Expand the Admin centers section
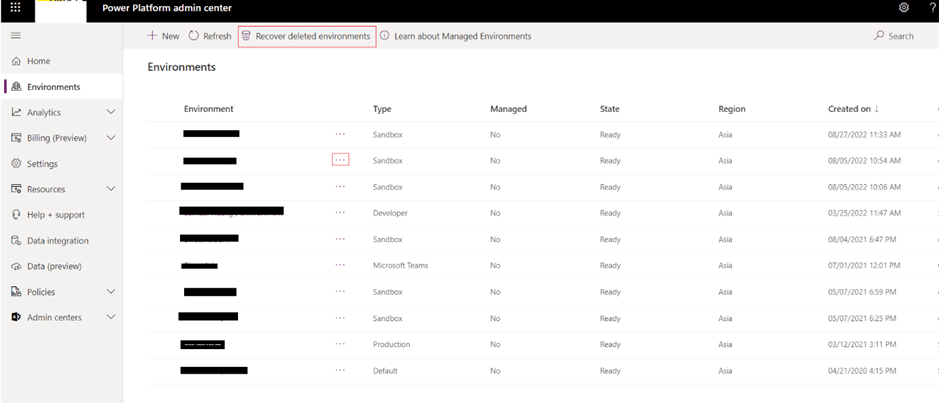Image resolution: width=939 pixels, height=403 pixels. pos(110,317)
